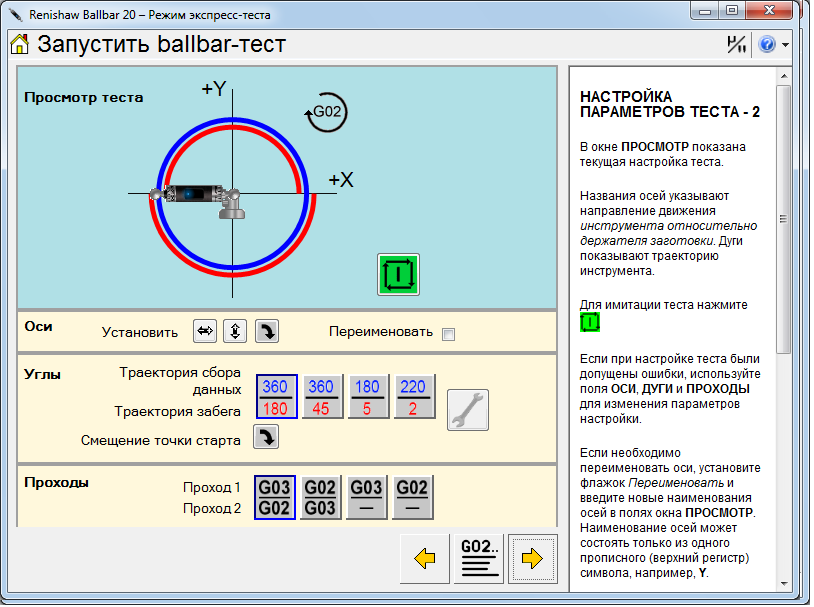Select the single G02 pass option
Viewport: 814px width, 607px height.
click(412, 497)
